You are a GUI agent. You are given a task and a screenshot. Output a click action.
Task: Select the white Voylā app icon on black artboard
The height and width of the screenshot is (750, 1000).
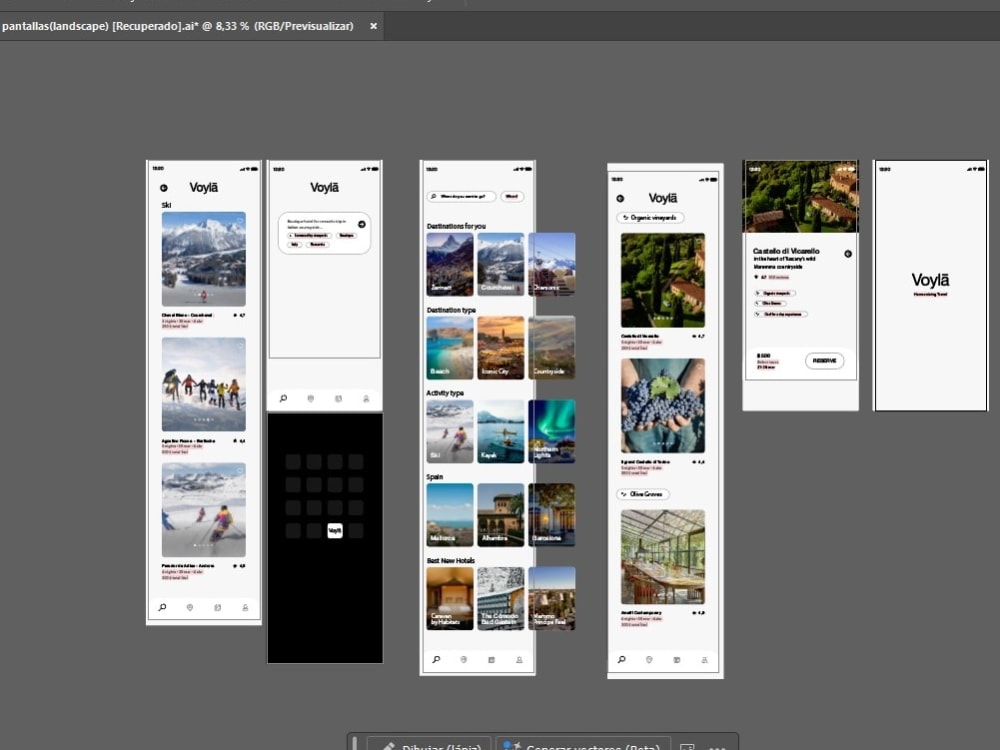(335, 530)
